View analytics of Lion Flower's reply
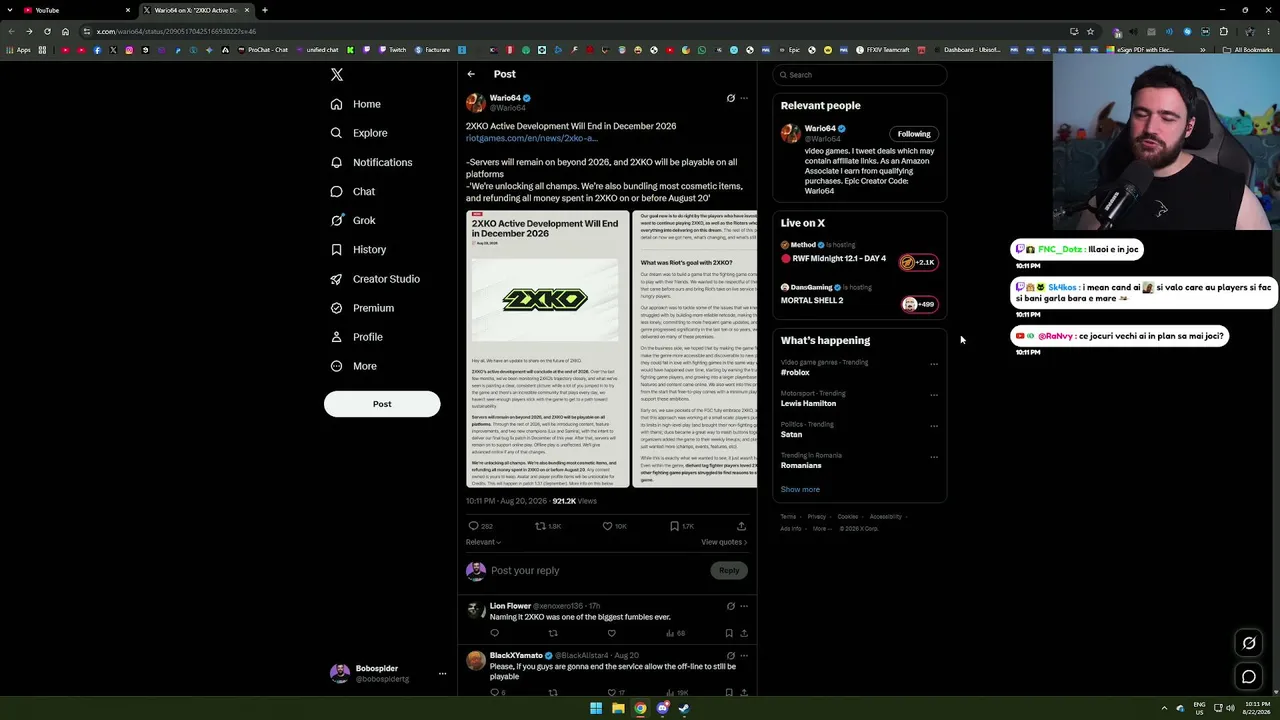 [676, 633]
